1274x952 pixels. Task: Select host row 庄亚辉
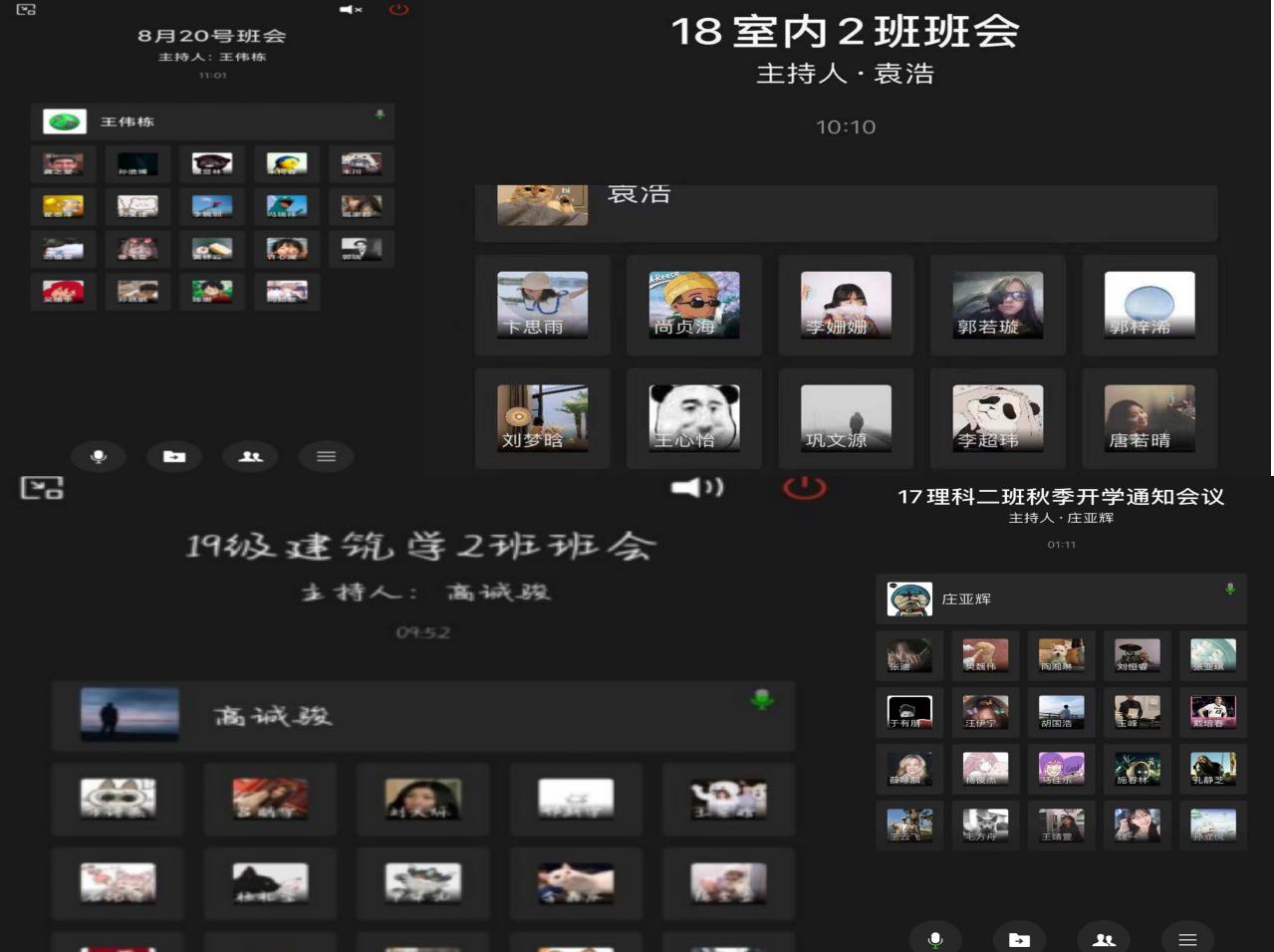[x=1061, y=599]
